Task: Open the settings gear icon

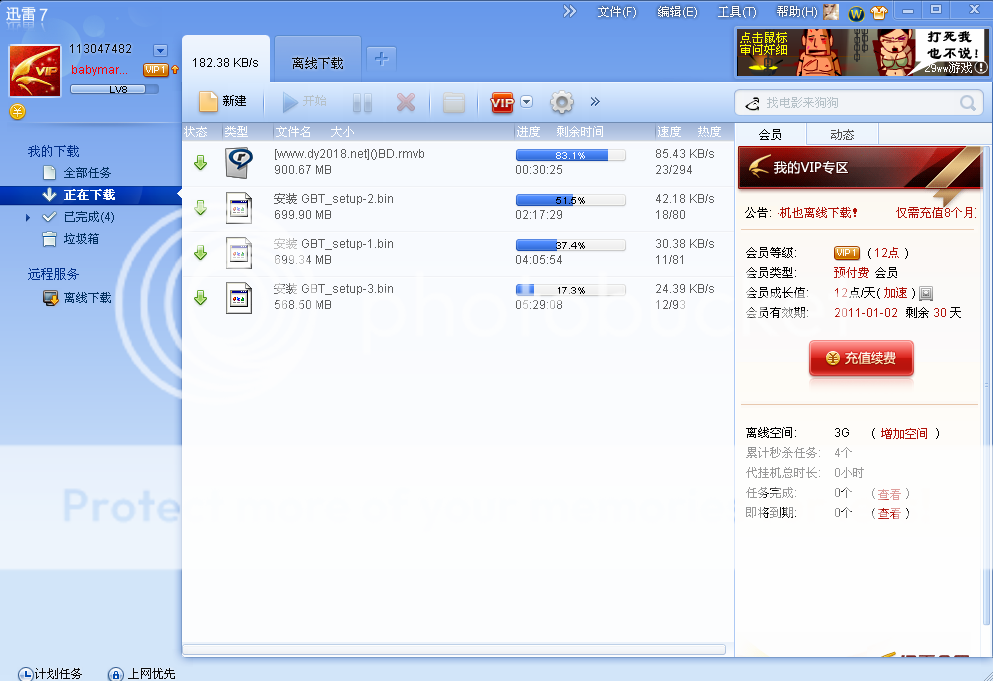Action: (562, 102)
